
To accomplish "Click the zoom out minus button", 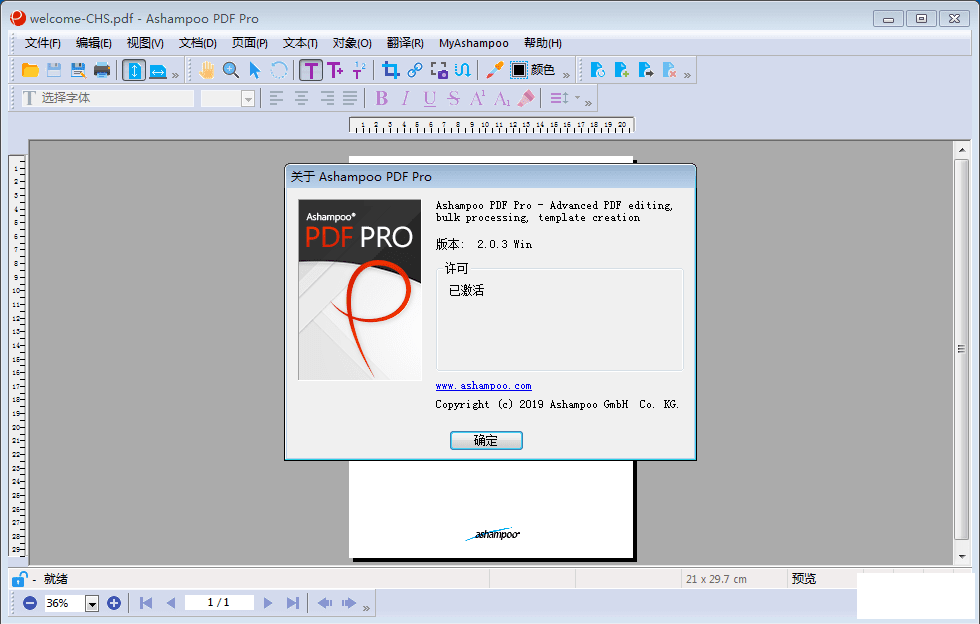I will [x=30, y=603].
